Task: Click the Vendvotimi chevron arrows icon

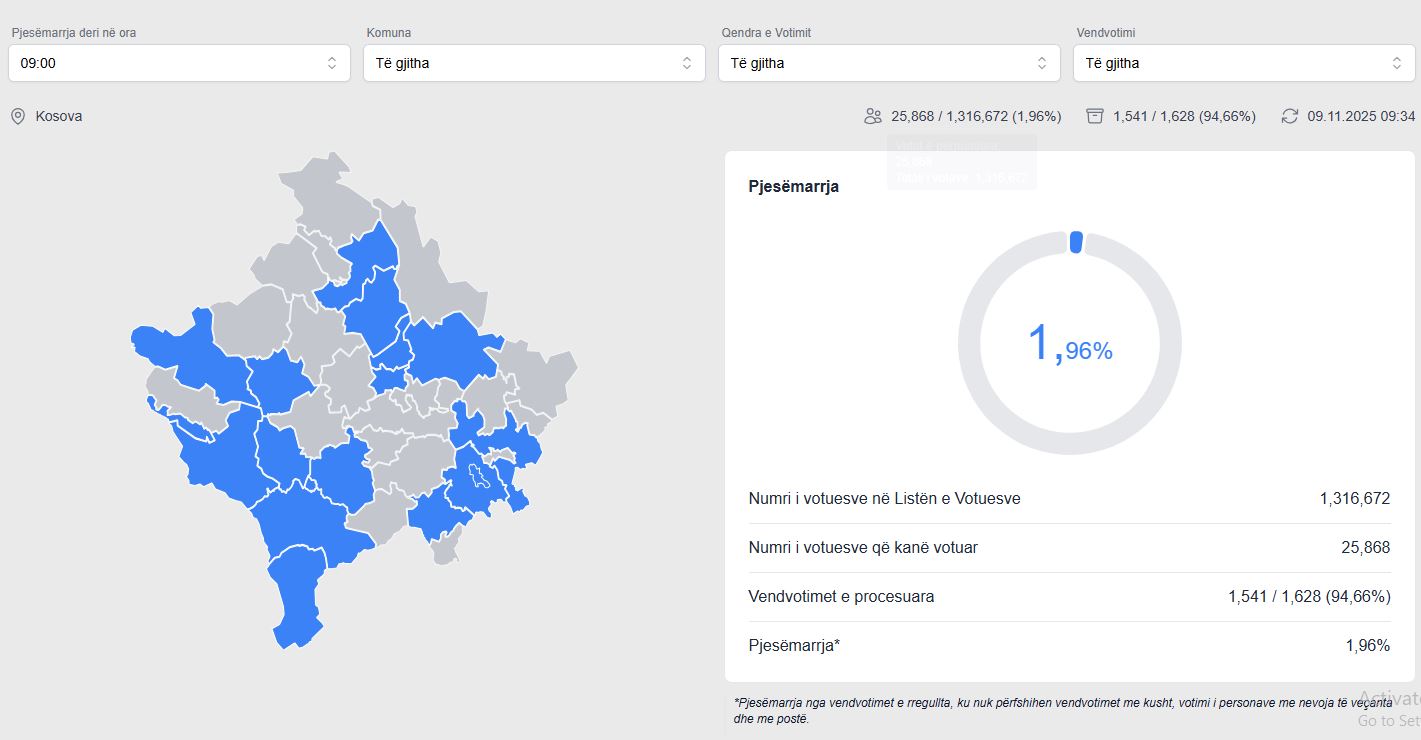Action: (1396, 63)
